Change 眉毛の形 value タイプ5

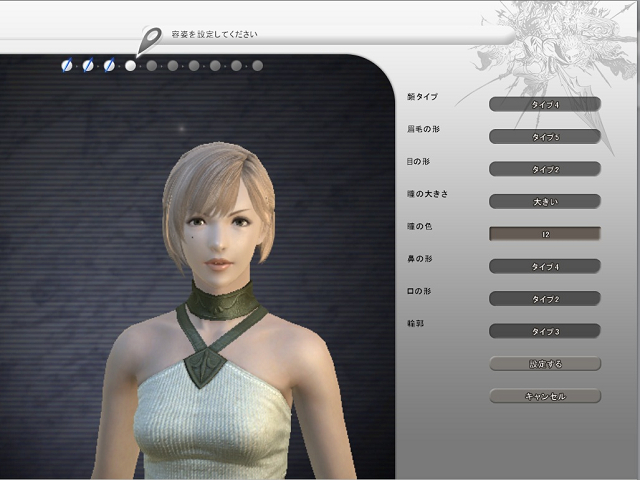(x=545, y=136)
